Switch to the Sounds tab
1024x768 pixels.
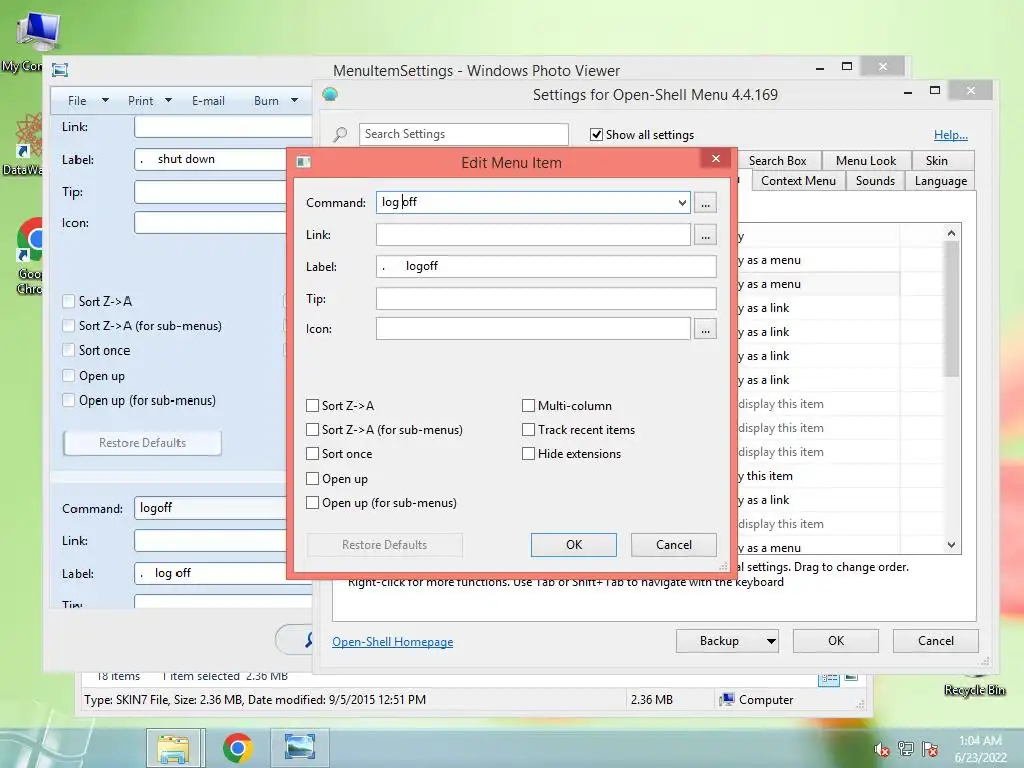875,181
